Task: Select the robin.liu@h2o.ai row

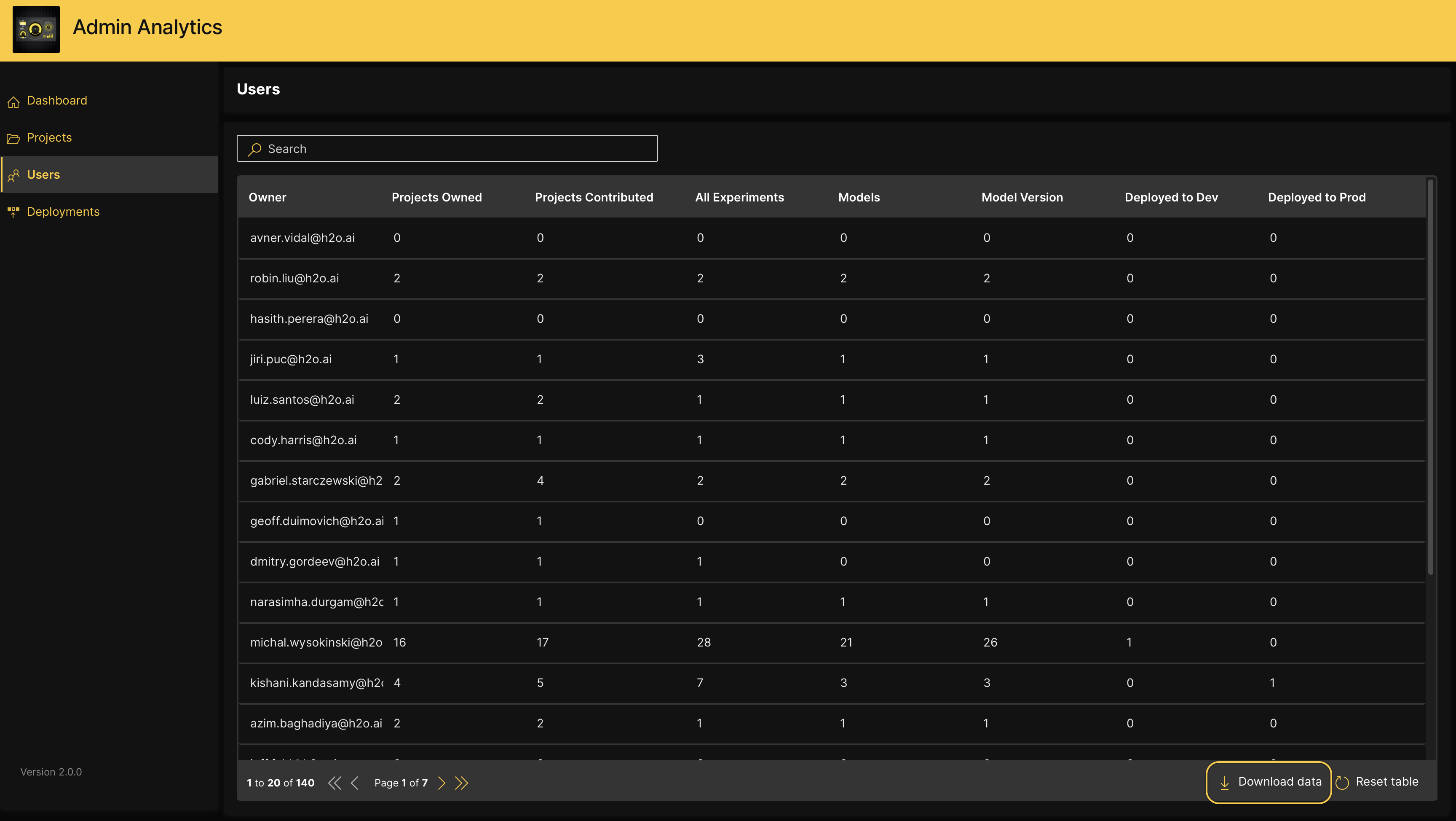Action: coord(294,278)
